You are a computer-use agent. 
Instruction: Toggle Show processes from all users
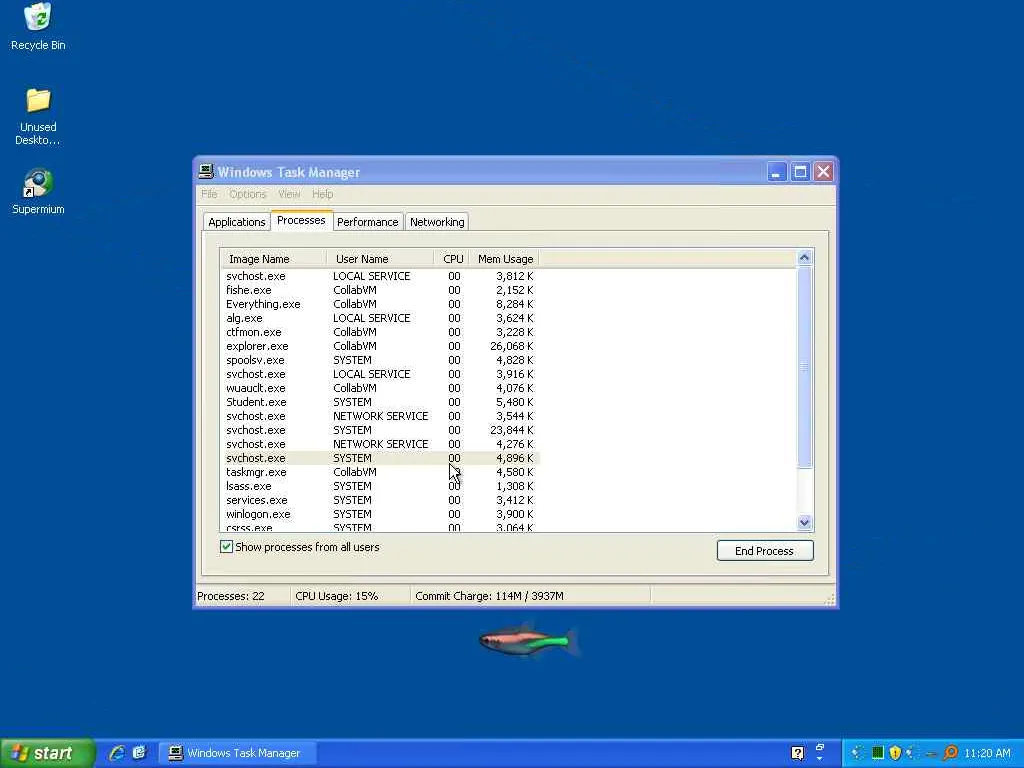(226, 547)
